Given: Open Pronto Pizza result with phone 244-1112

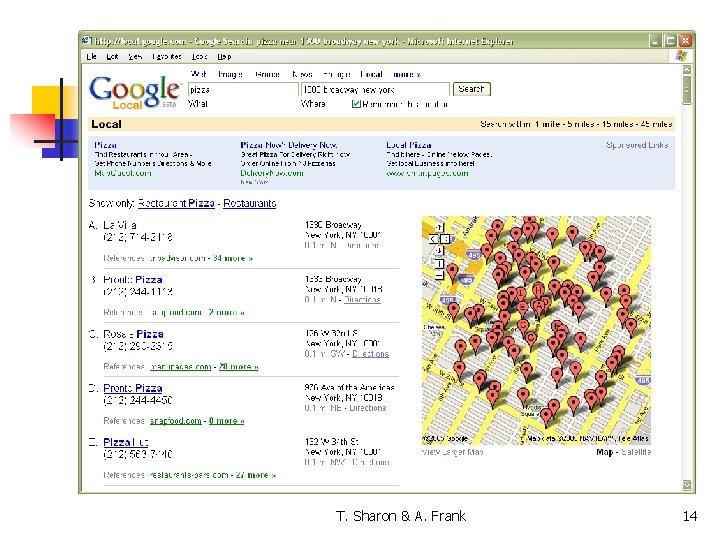Looking at the screenshot, I should click(x=133, y=280).
